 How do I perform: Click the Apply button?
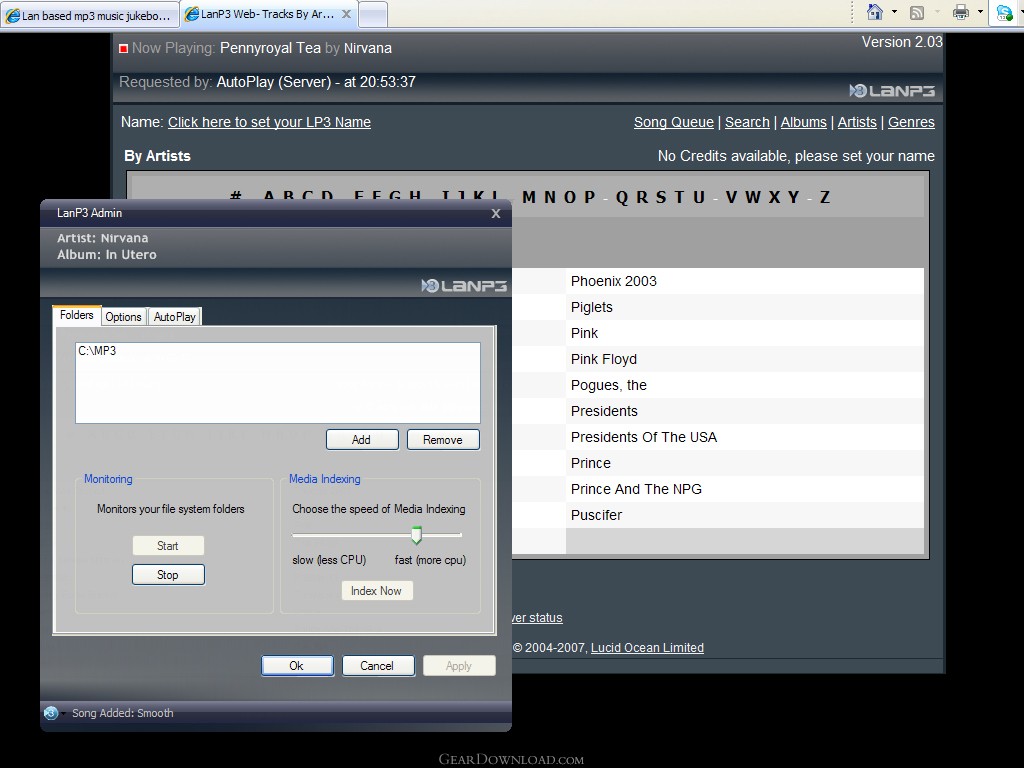click(x=458, y=665)
